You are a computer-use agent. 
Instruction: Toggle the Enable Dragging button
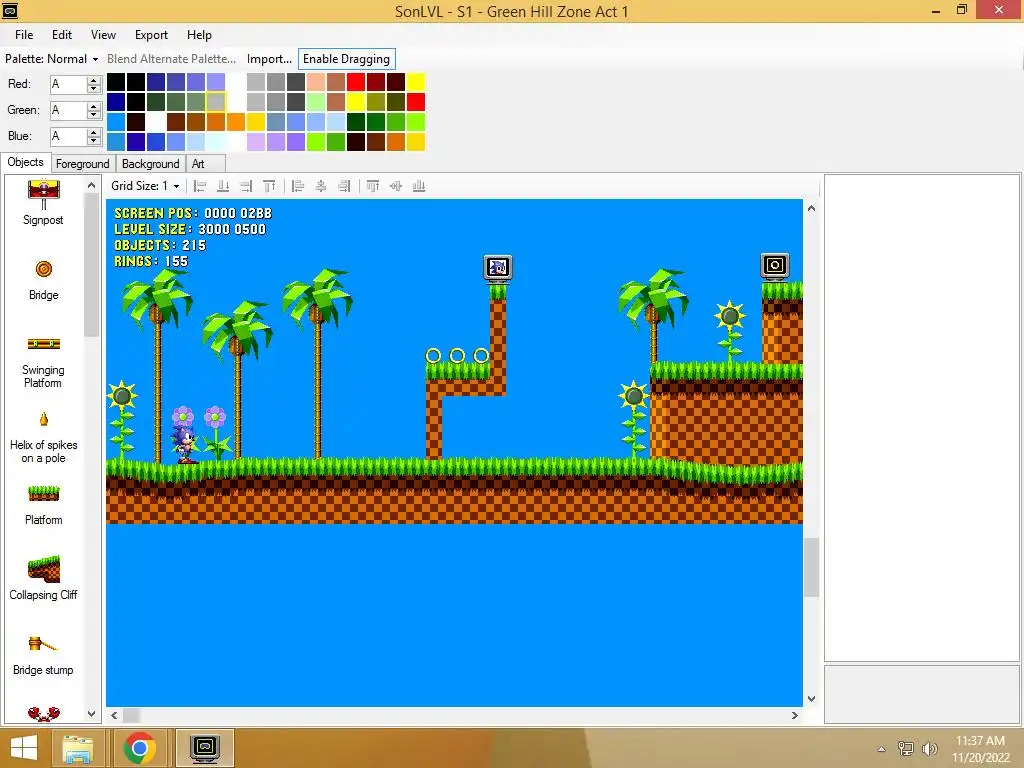click(346, 59)
